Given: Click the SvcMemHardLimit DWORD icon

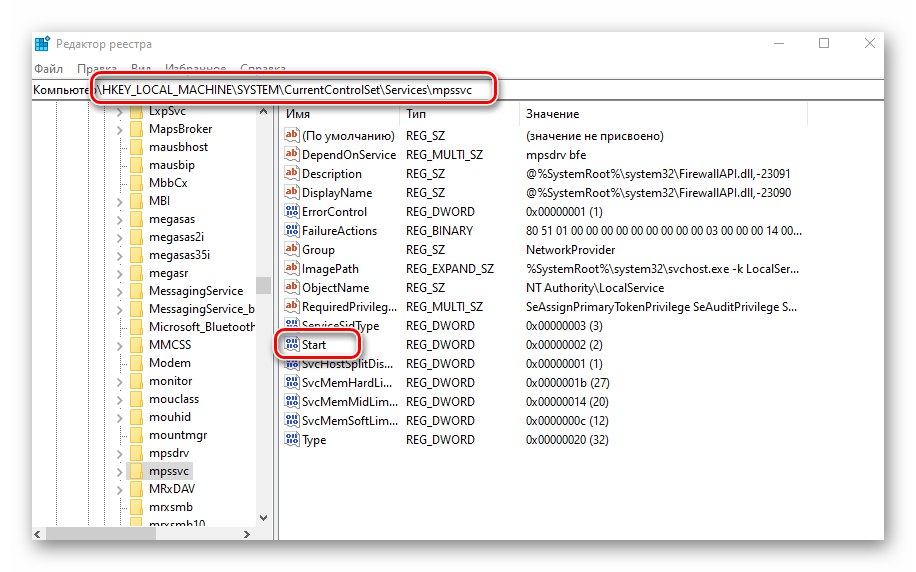Looking at the screenshot, I should [x=292, y=382].
